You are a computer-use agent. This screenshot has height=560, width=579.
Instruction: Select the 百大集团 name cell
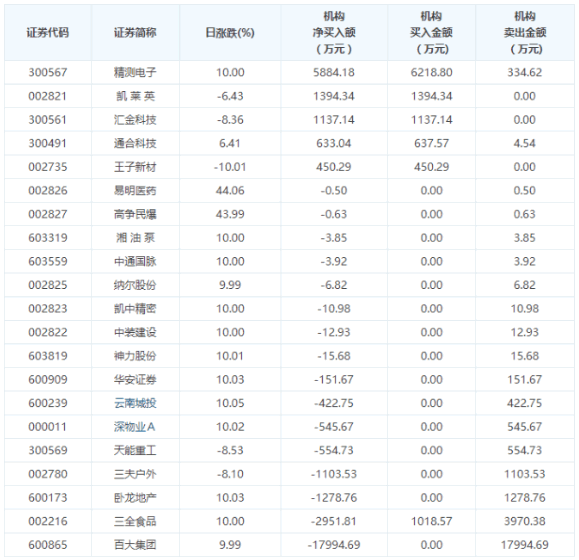(135, 545)
